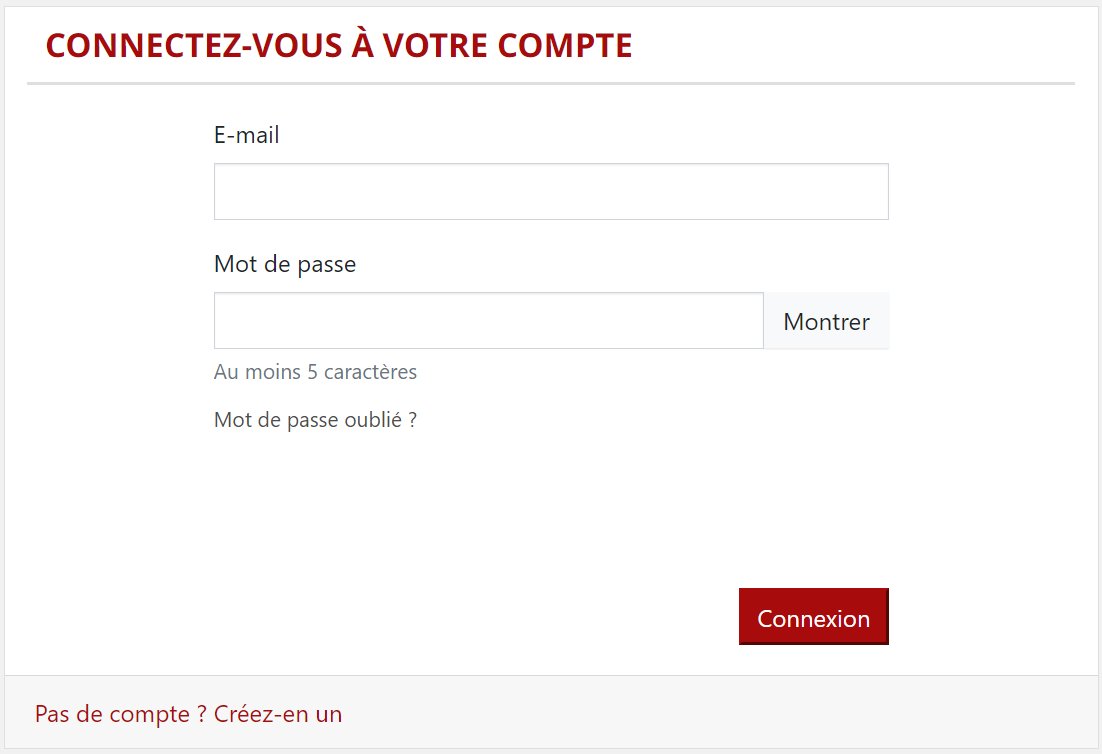Click the gray footer bar with account link
Screen dimensions: 1102x754
point(551,713)
